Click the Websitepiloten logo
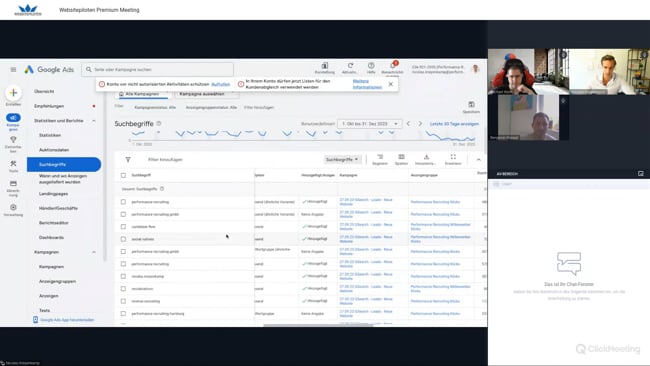 [28, 10]
